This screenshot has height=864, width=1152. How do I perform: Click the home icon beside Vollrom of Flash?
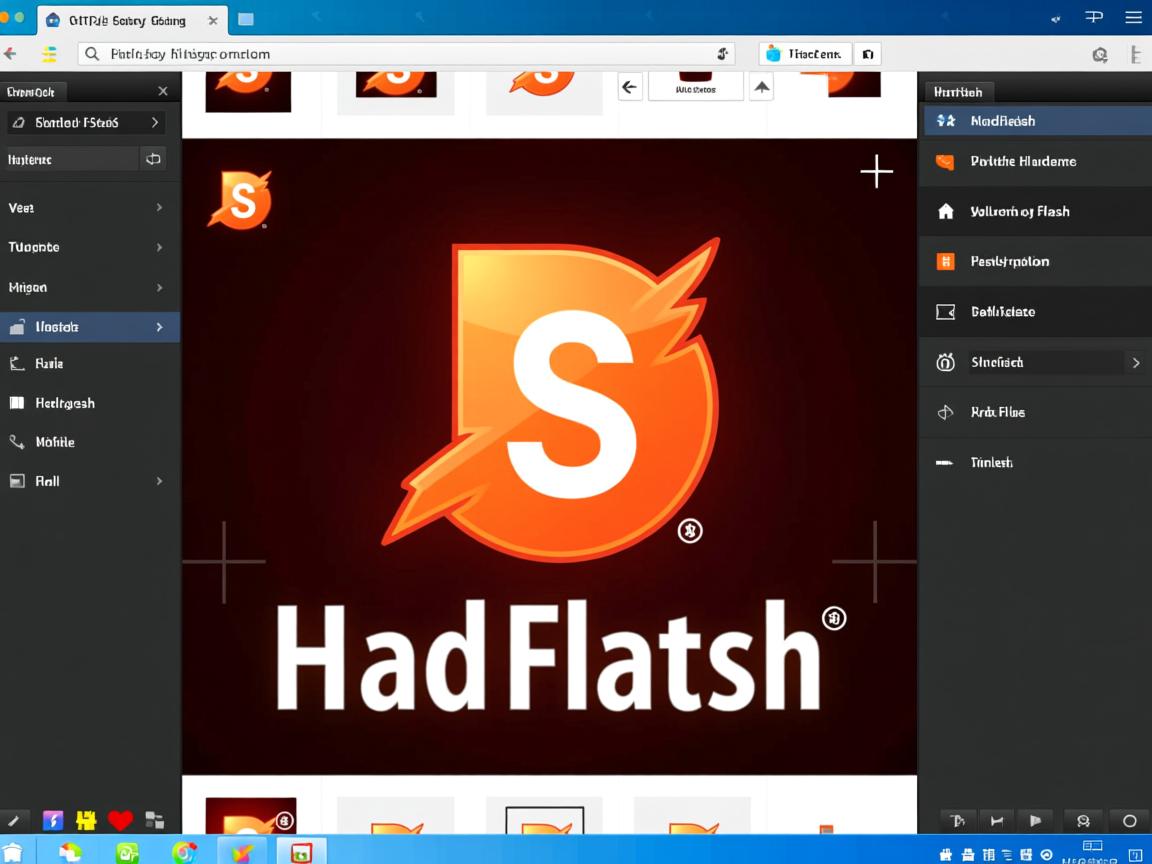point(945,212)
